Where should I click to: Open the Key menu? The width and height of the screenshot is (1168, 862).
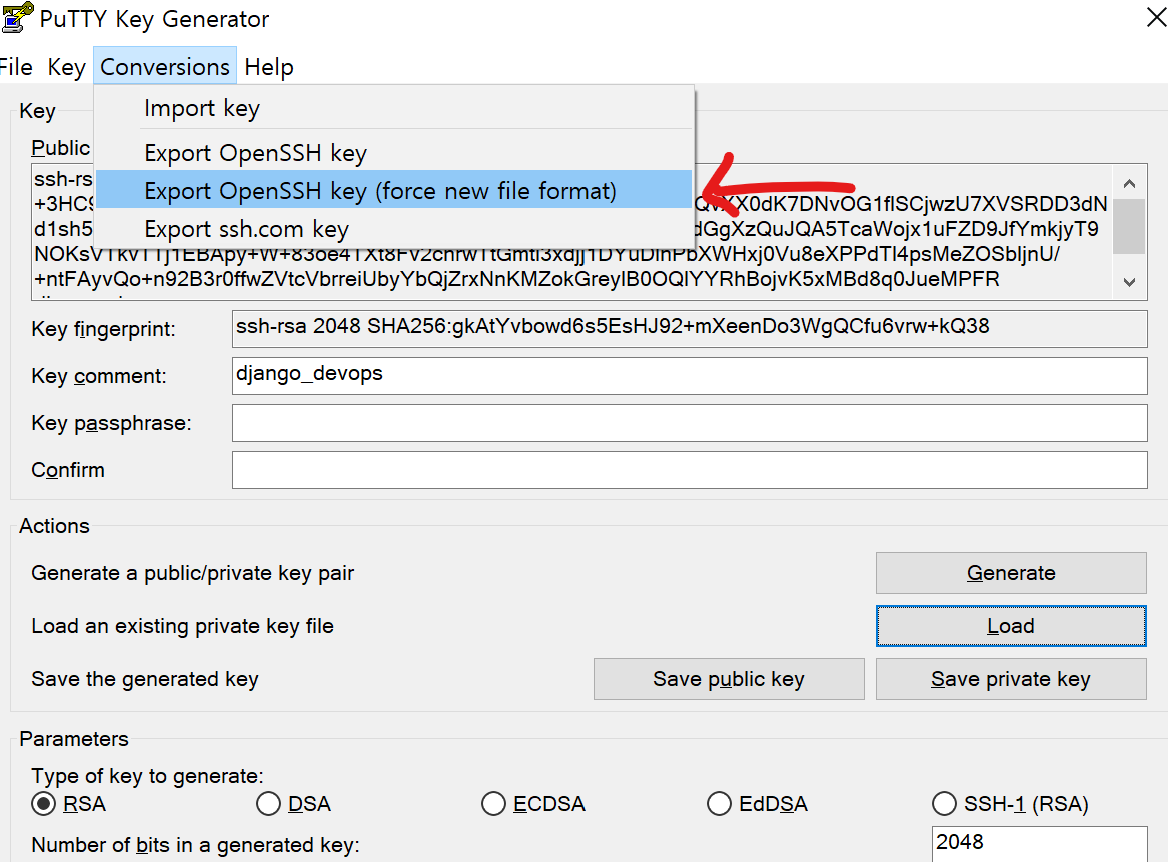pyautogui.click(x=66, y=67)
